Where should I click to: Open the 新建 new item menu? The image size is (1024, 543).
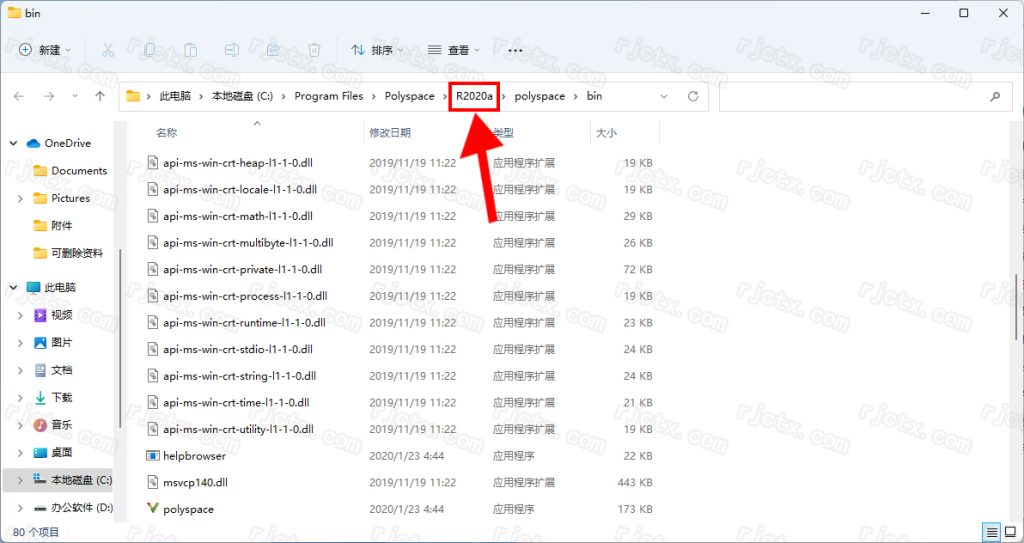pos(43,49)
